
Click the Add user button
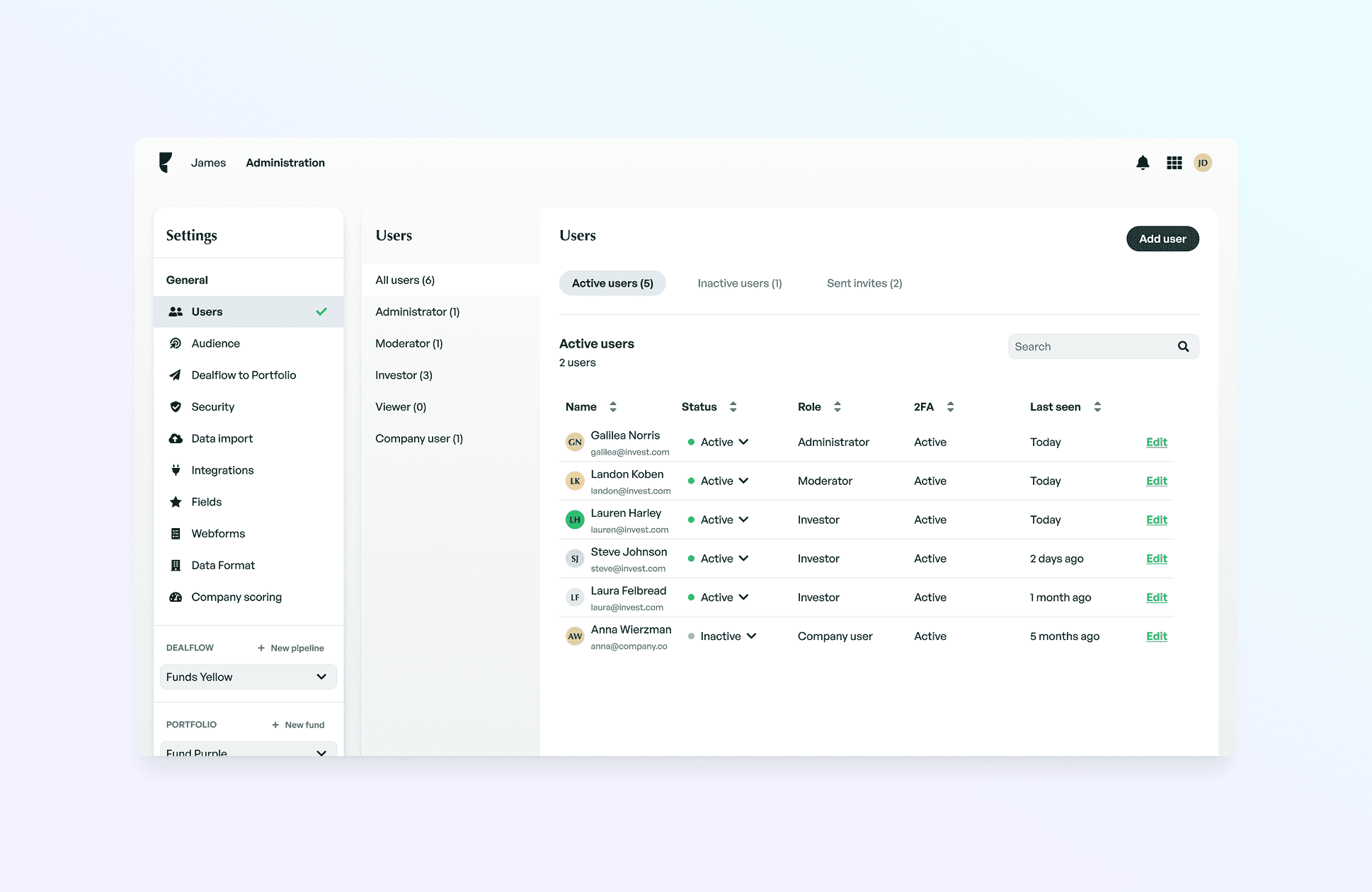1162,239
